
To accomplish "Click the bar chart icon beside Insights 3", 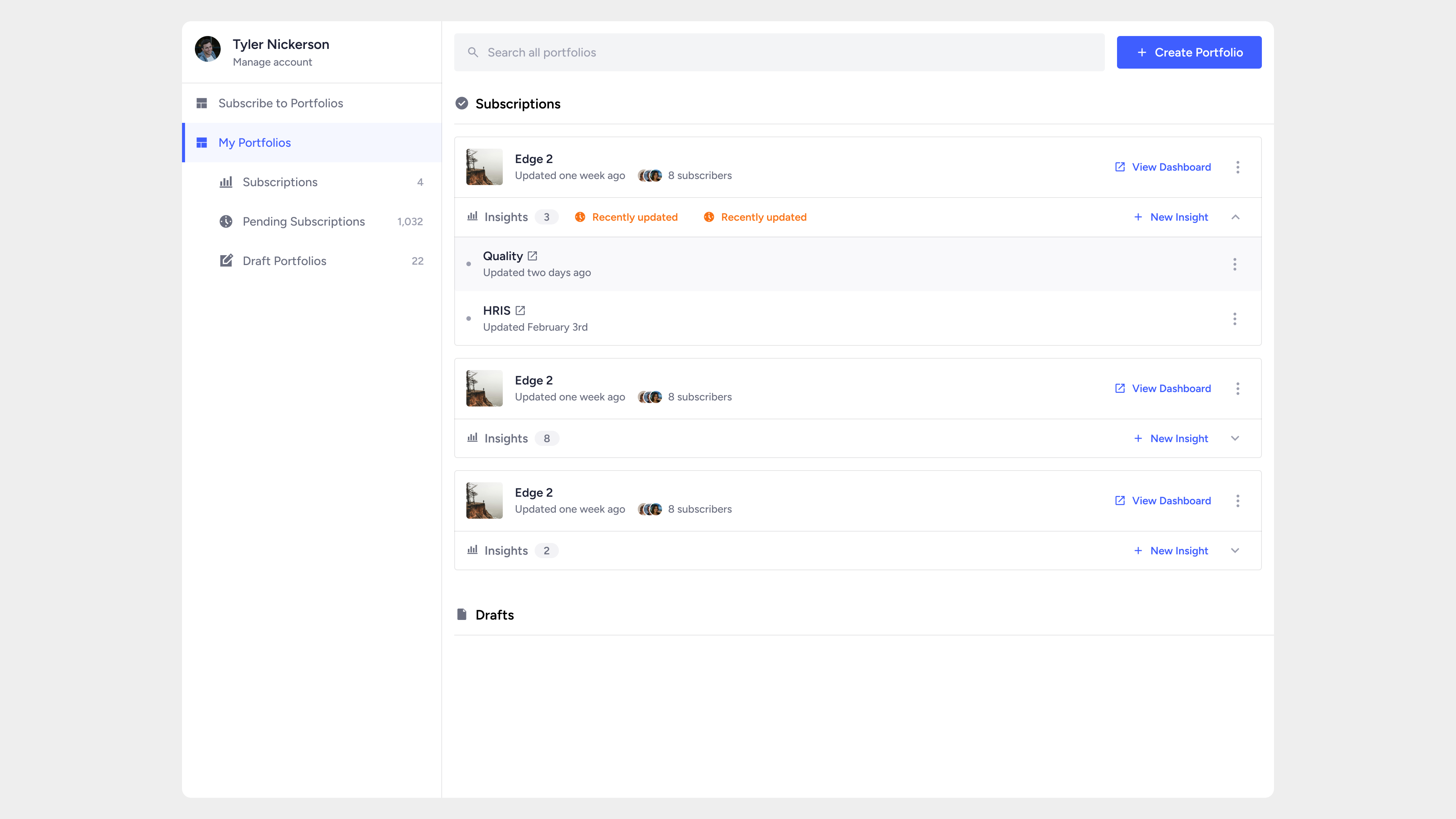I will tap(472, 217).
